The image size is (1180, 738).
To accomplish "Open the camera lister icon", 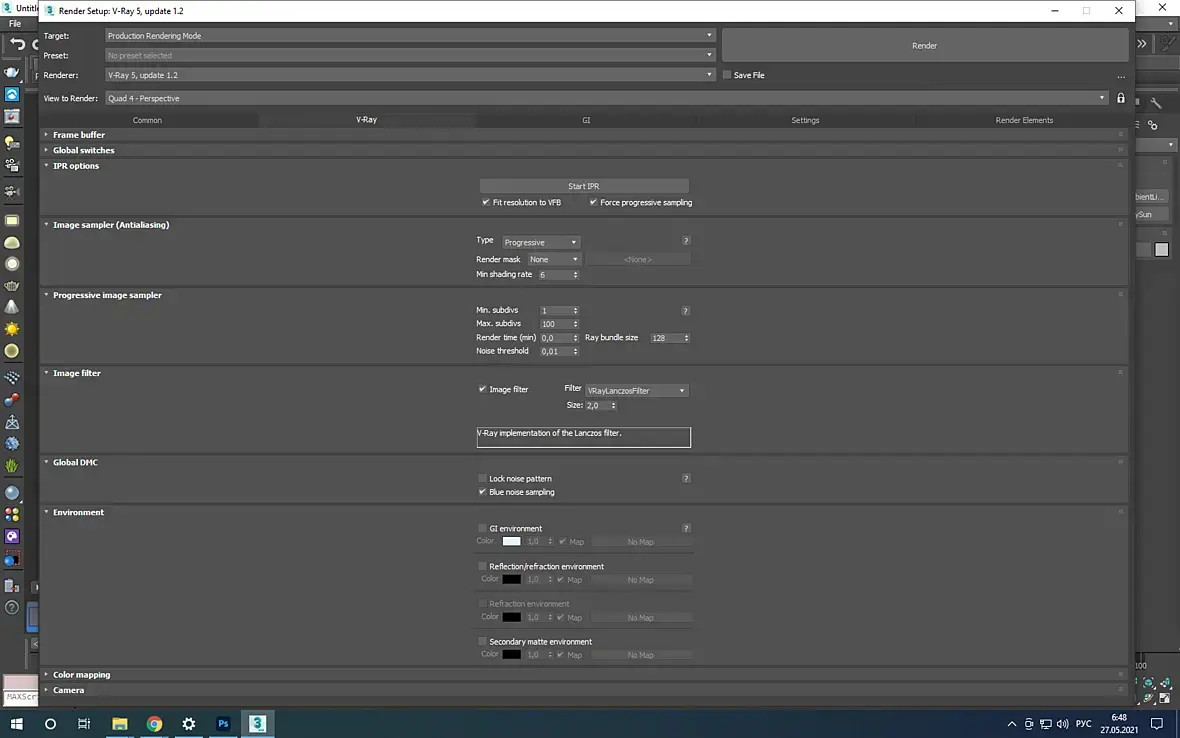I will pos(12,165).
